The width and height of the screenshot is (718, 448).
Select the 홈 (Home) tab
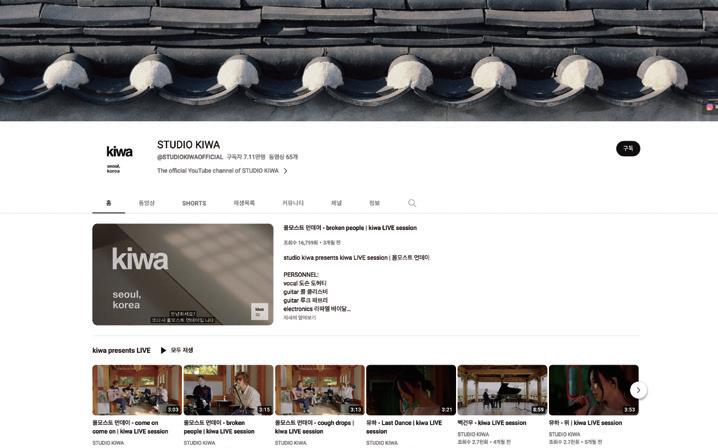109,203
